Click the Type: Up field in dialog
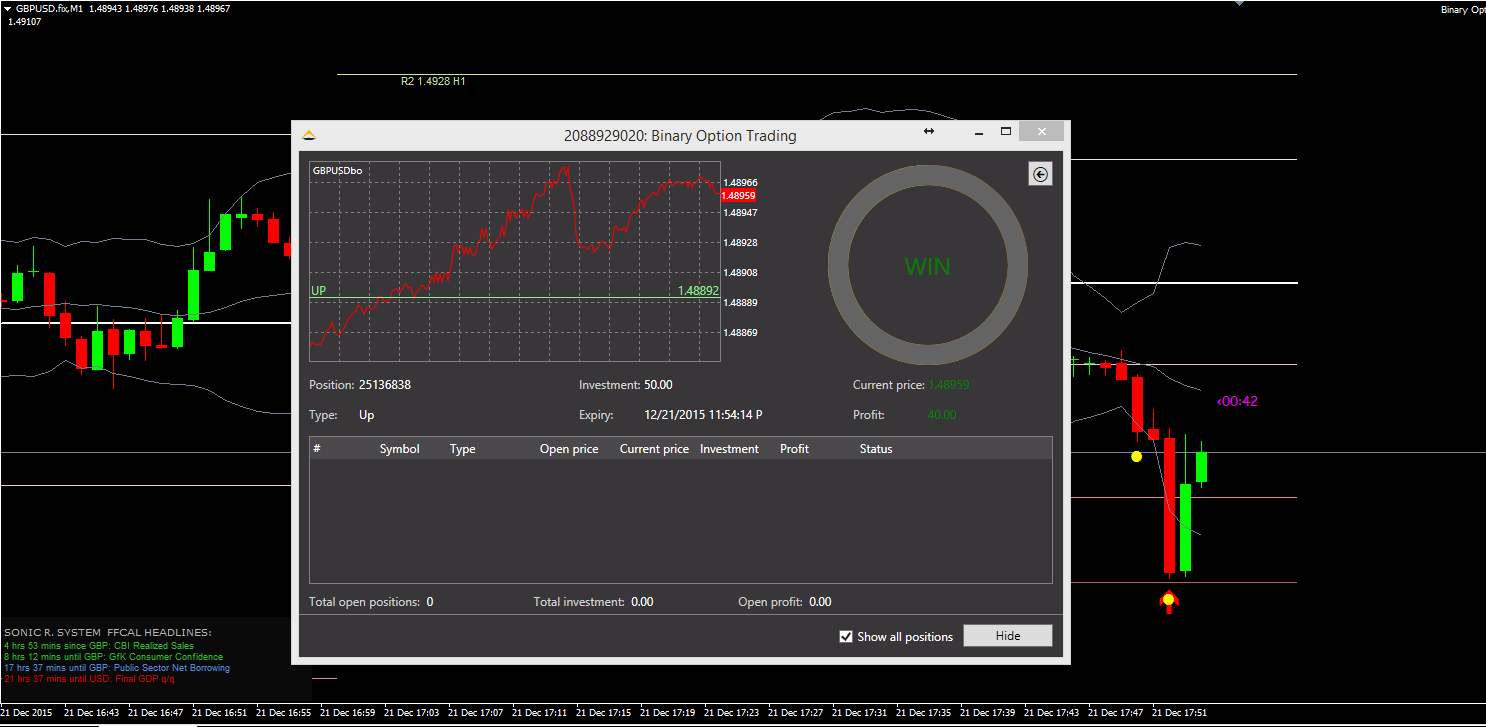Image resolution: width=1486 pixels, height=727 pixels. [342, 415]
